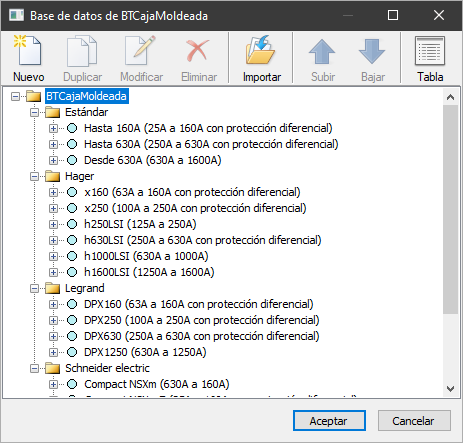Click the application icon in the title bar
The image size is (463, 443).
click(x=16, y=15)
